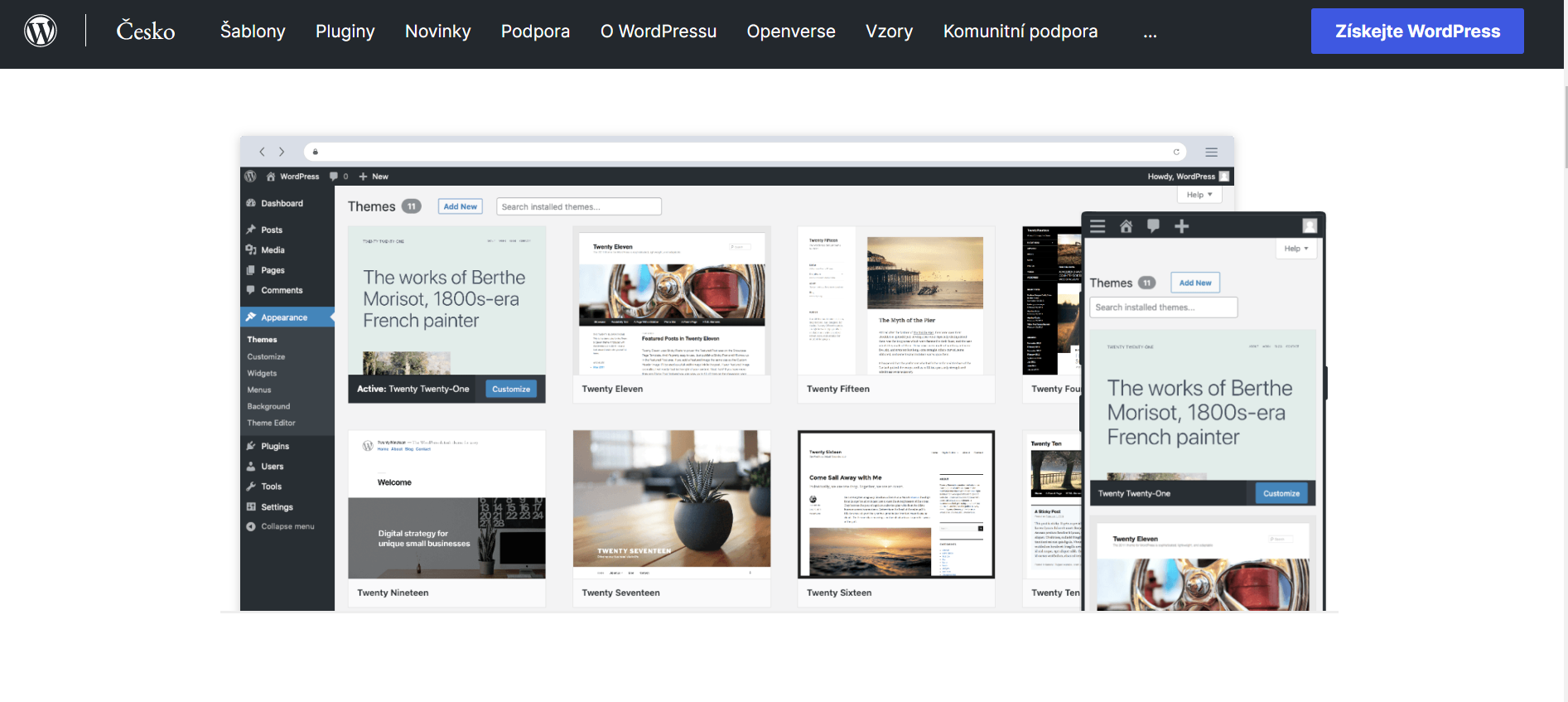Open O WordPressu menu item
The height and width of the screenshot is (702, 1568).
pyautogui.click(x=659, y=31)
